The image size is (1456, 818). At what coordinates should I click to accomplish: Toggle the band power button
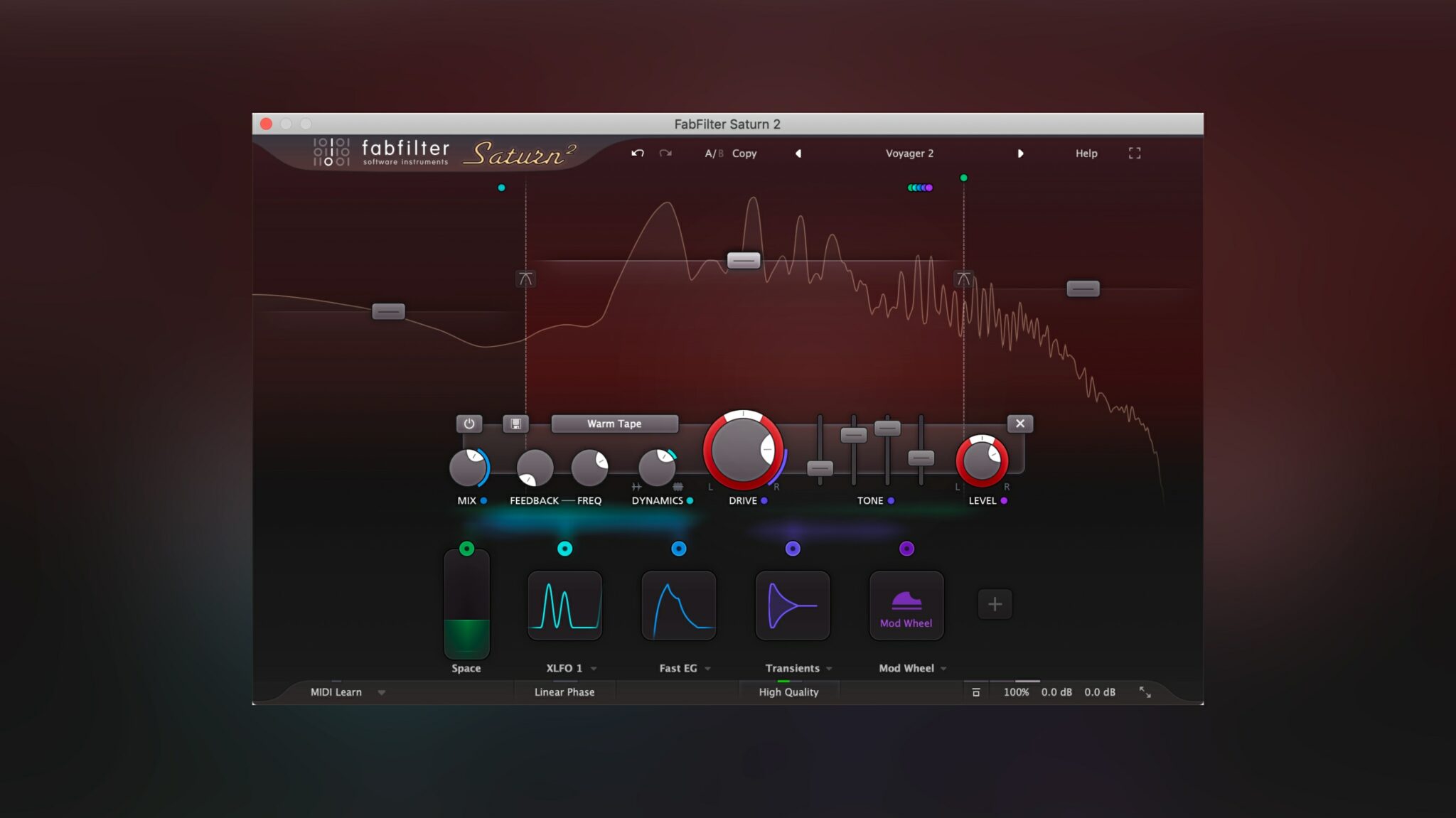tap(469, 424)
